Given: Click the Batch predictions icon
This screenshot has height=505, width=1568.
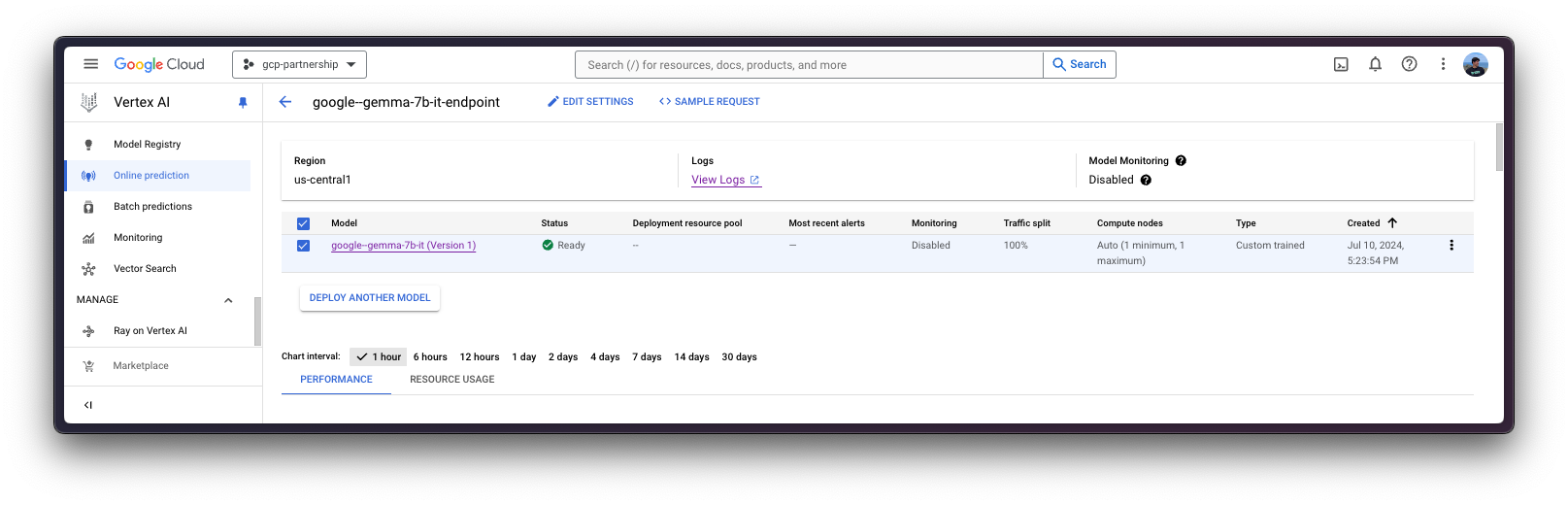Looking at the screenshot, I should (88, 207).
